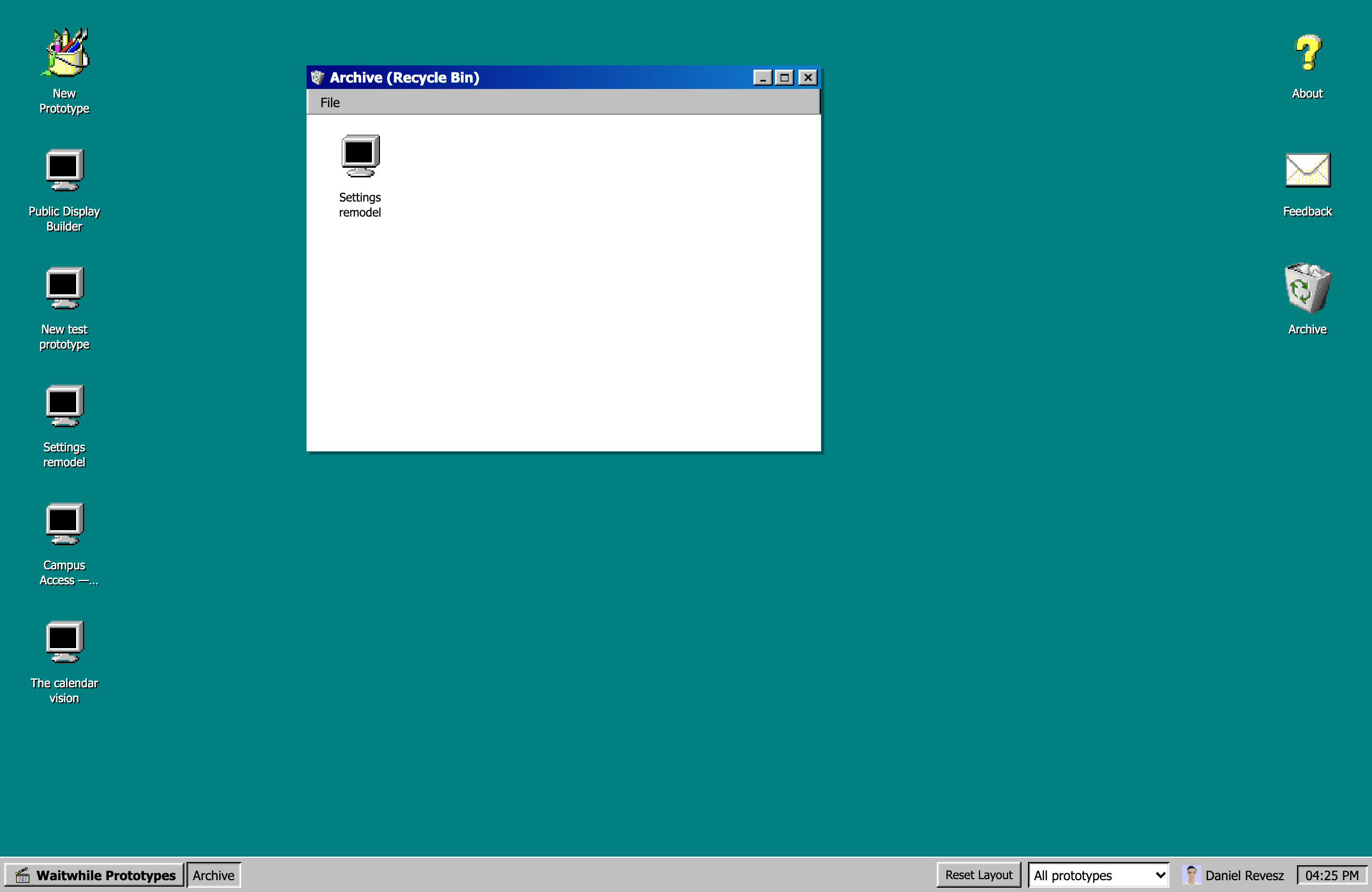Click the Daniel Revesz user name

pyautogui.click(x=1244, y=875)
